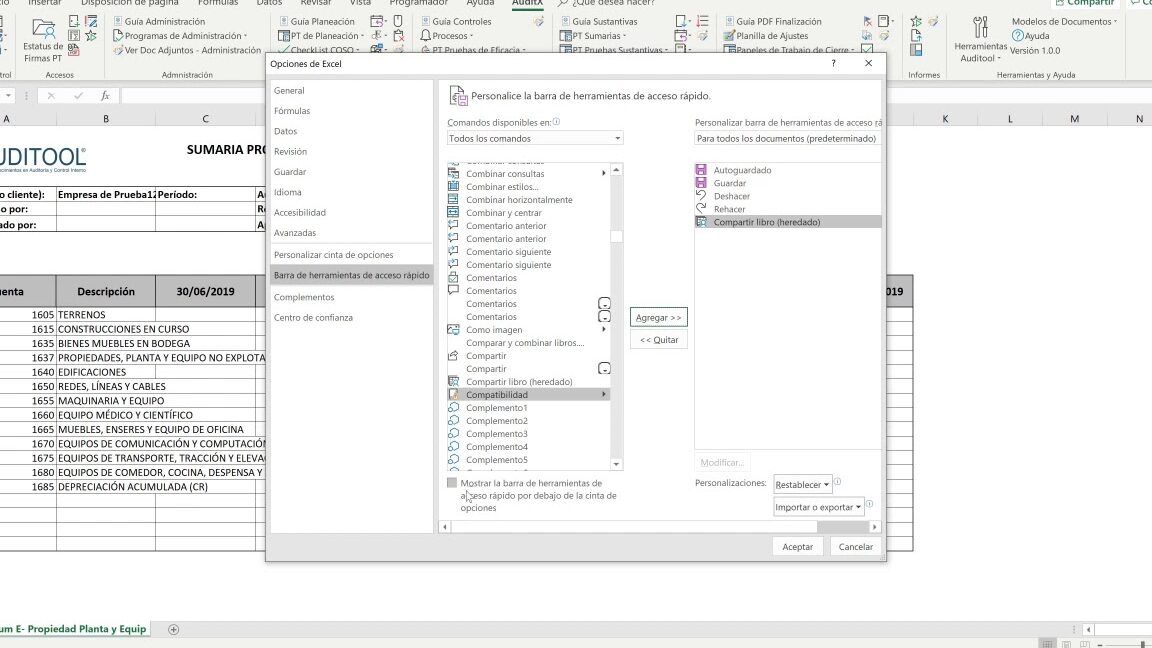
Task: Open the AuditX ribbon tab
Action: 527,3
